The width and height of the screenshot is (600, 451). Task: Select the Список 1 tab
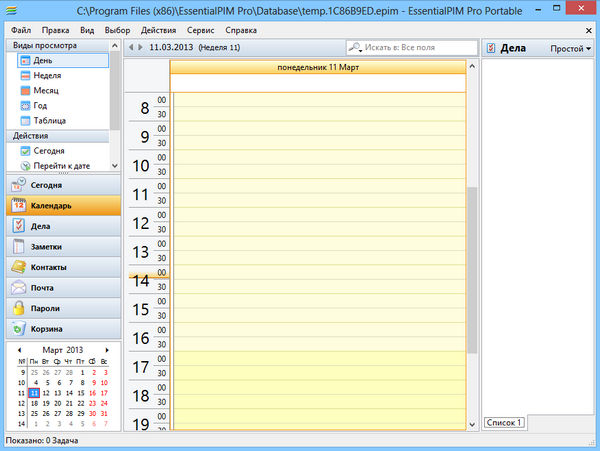[x=504, y=423]
